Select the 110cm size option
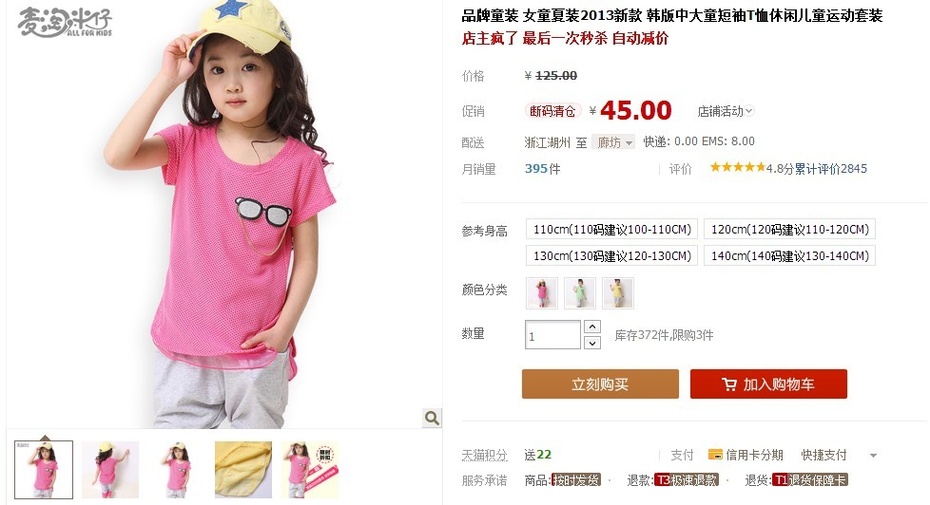930x505 pixels. (x=611, y=229)
